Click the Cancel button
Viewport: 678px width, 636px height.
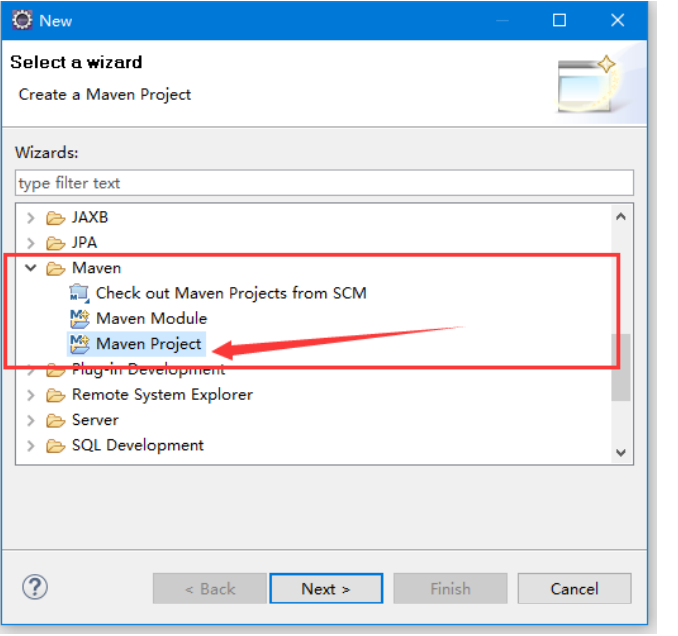pos(574,588)
